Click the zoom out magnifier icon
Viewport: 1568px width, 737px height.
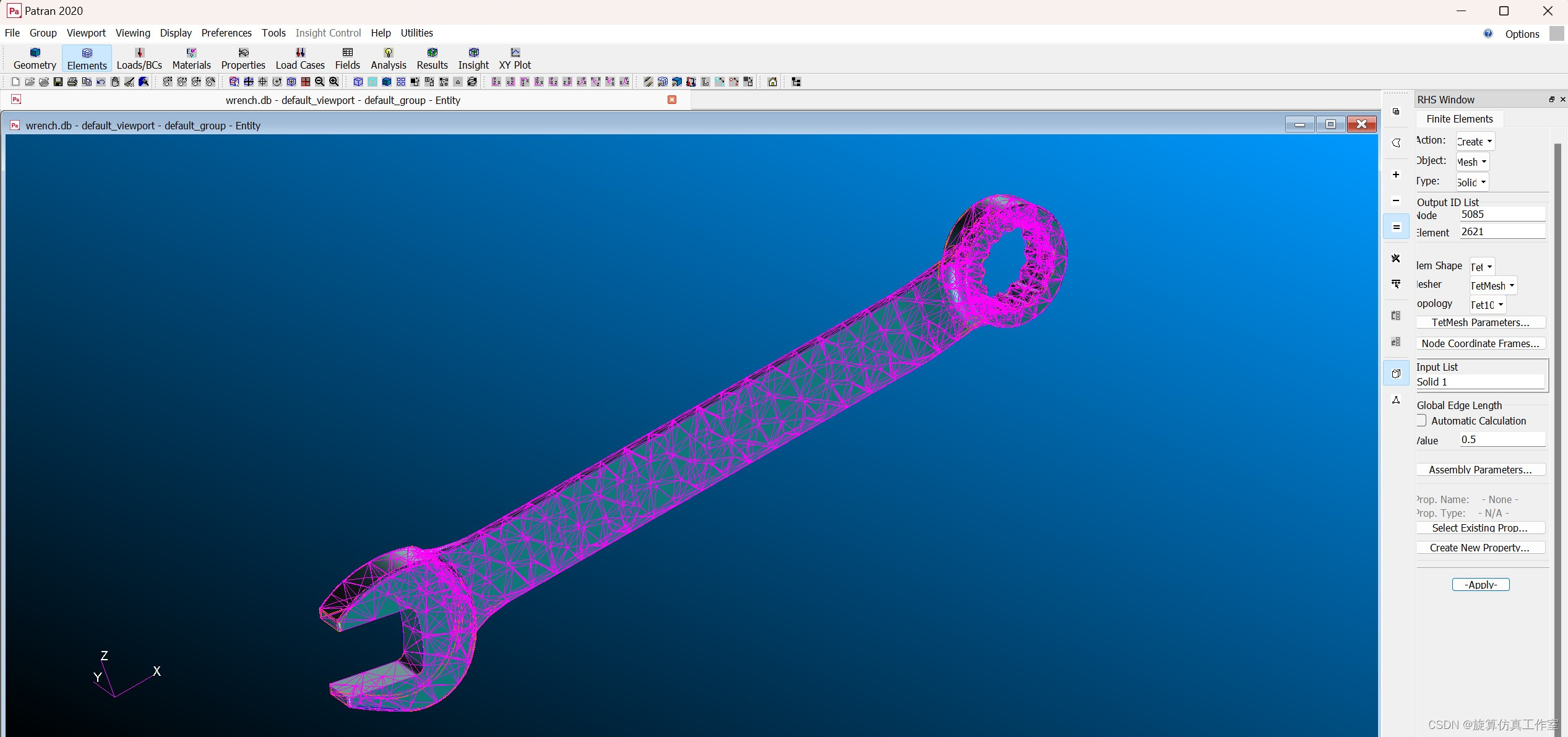pyautogui.click(x=320, y=82)
